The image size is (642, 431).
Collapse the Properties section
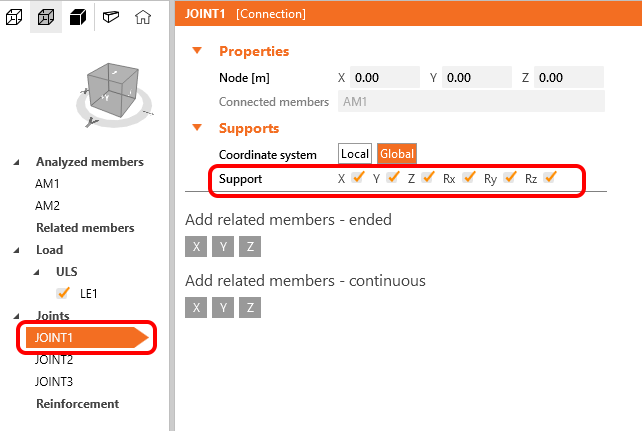pyautogui.click(x=197, y=51)
